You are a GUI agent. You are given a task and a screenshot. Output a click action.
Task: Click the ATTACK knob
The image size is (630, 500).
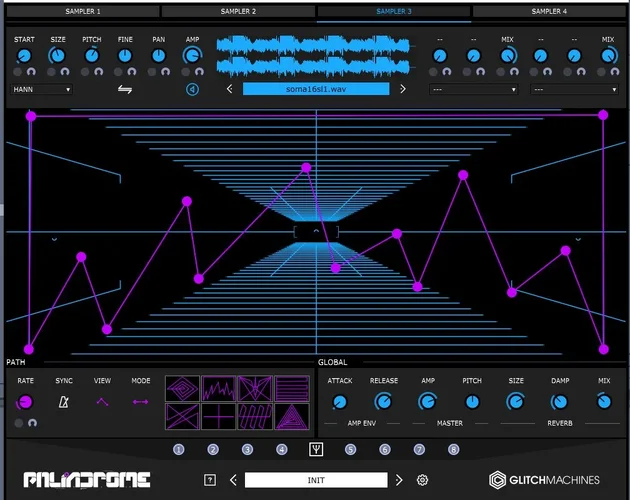coord(340,402)
